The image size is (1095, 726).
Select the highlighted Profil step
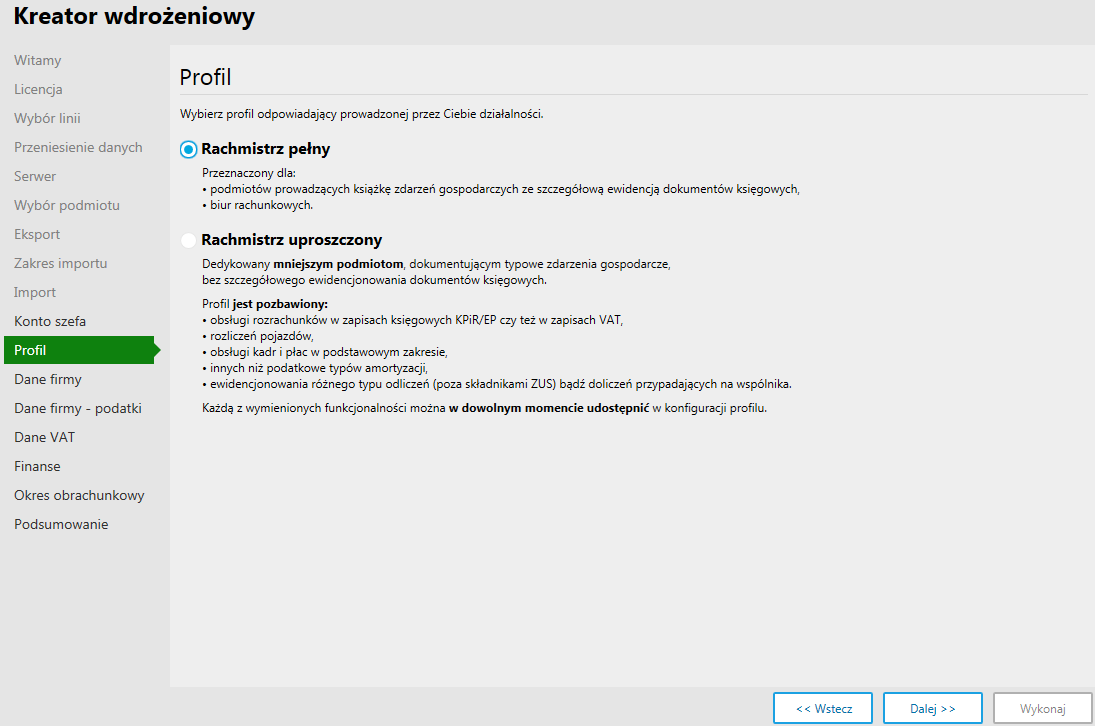[x=82, y=350]
